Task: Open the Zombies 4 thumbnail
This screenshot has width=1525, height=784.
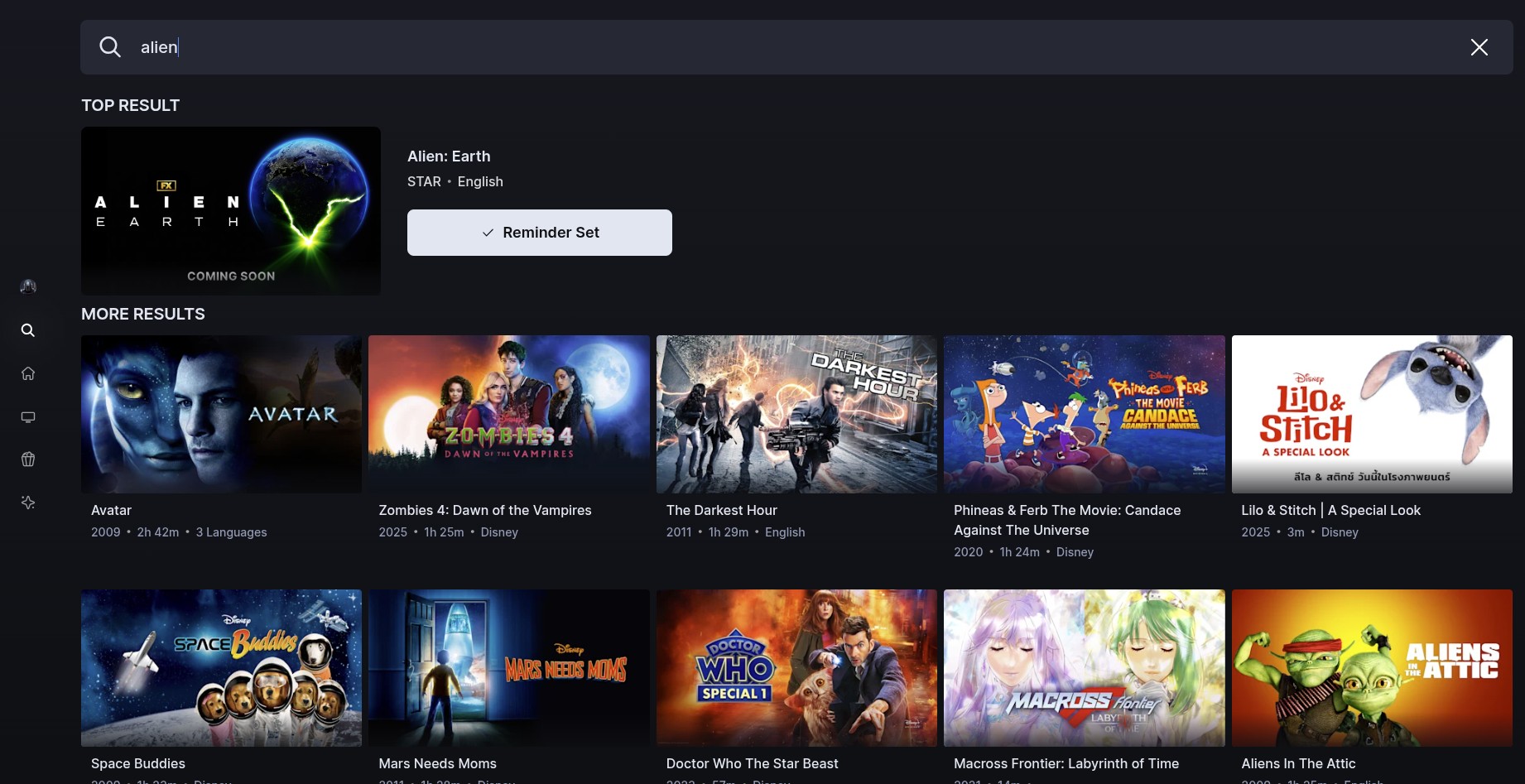Action: pyautogui.click(x=509, y=414)
